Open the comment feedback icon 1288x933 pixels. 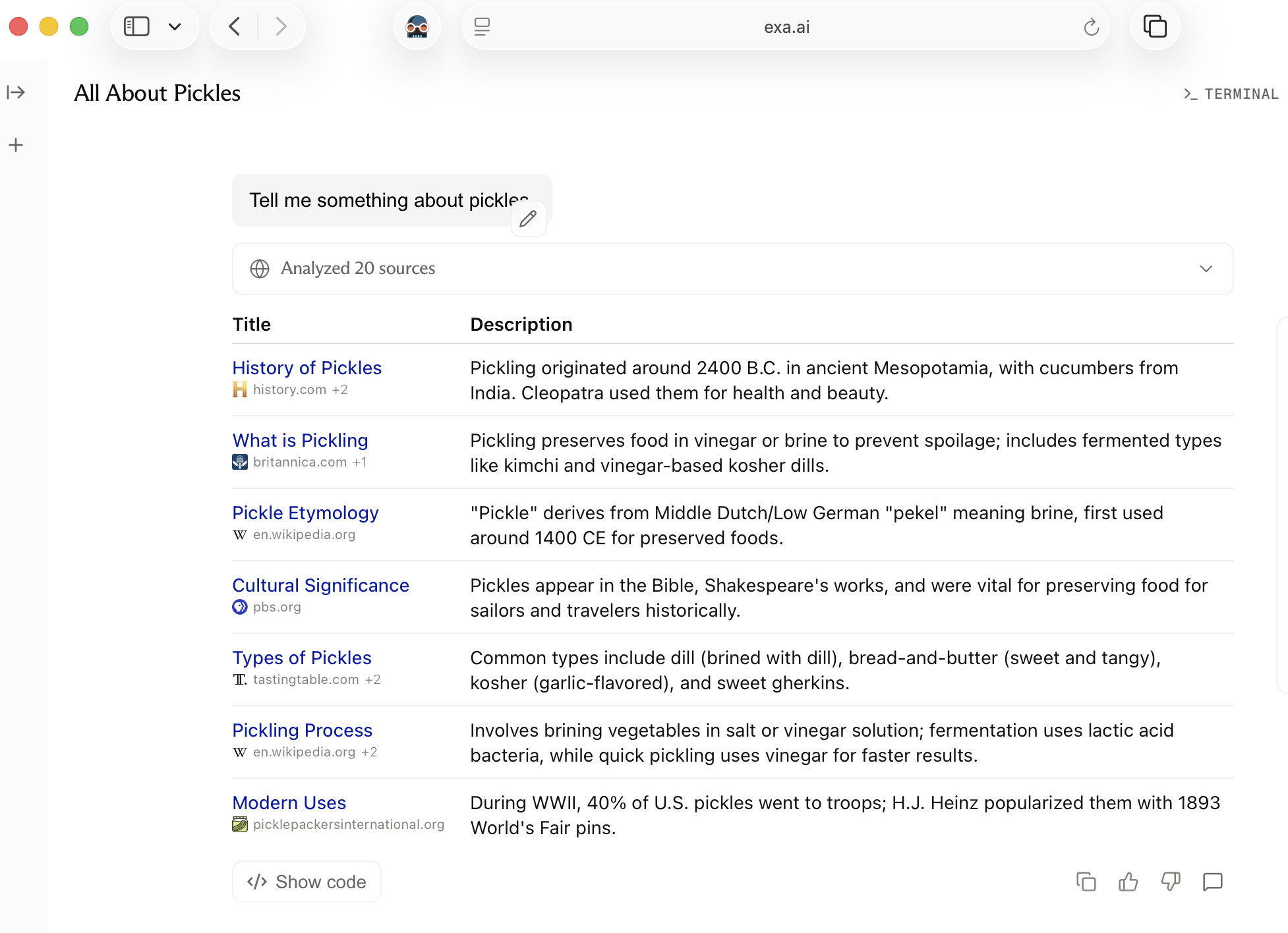pyautogui.click(x=1212, y=882)
